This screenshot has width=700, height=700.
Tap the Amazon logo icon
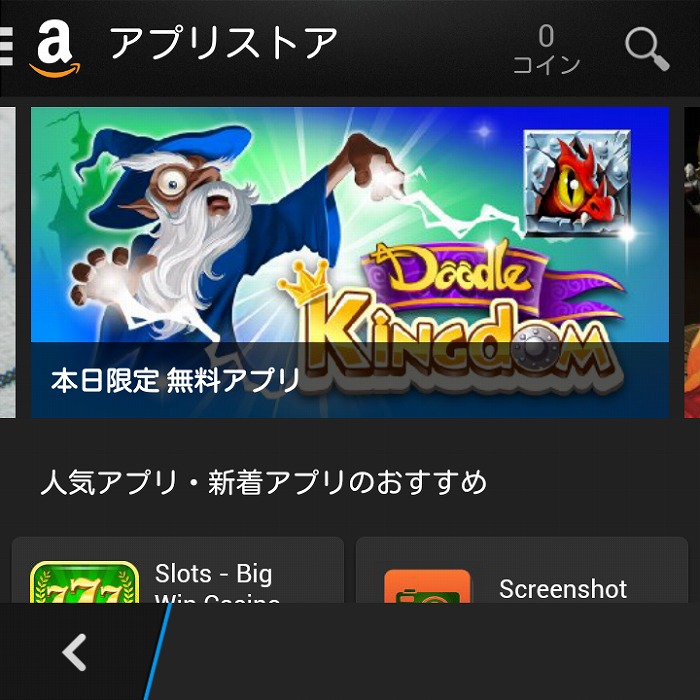(x=55, y=48)
